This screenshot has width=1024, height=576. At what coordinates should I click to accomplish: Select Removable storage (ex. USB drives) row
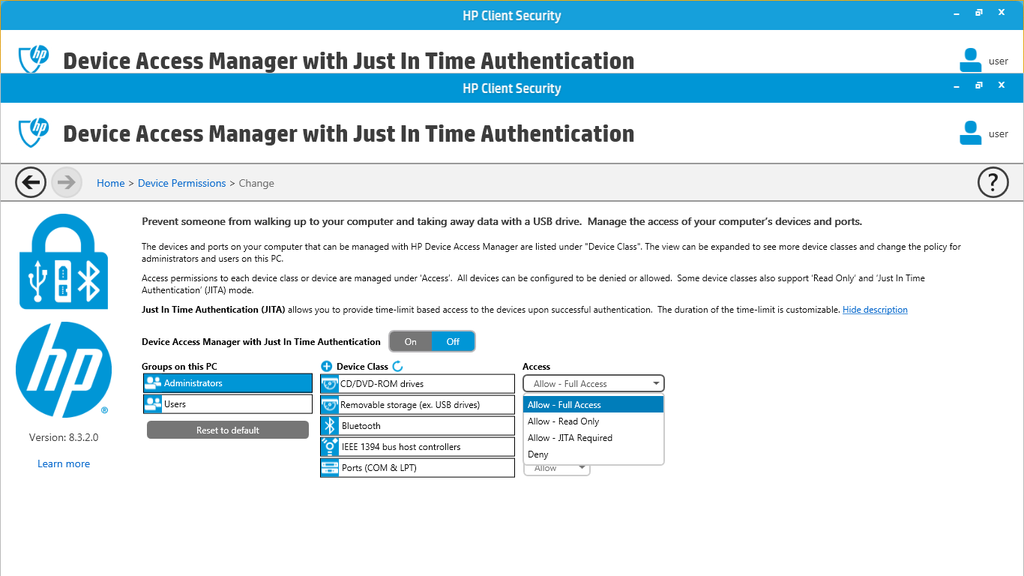[417, 405]
